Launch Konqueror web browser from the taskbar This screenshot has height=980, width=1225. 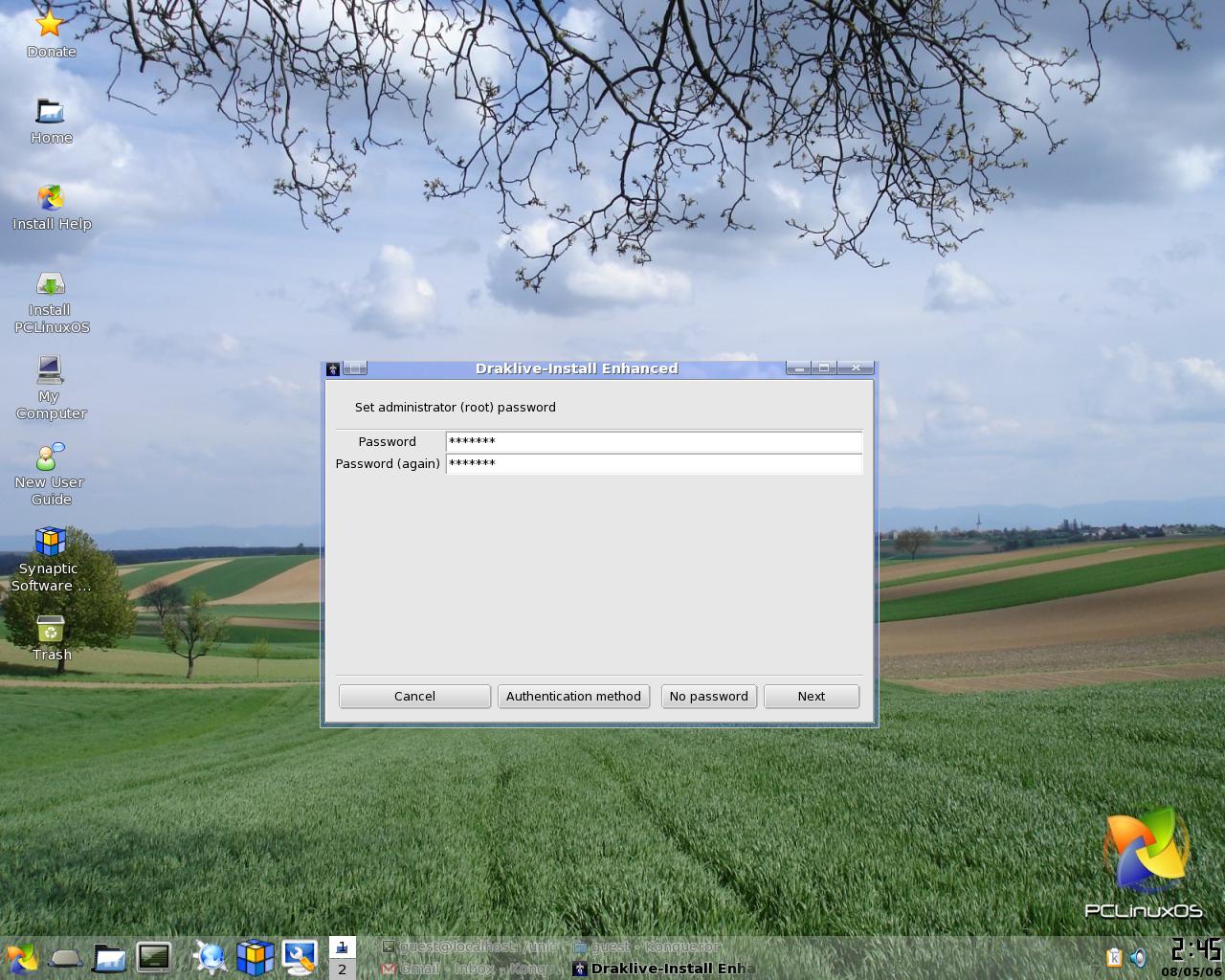pos(211,958)
